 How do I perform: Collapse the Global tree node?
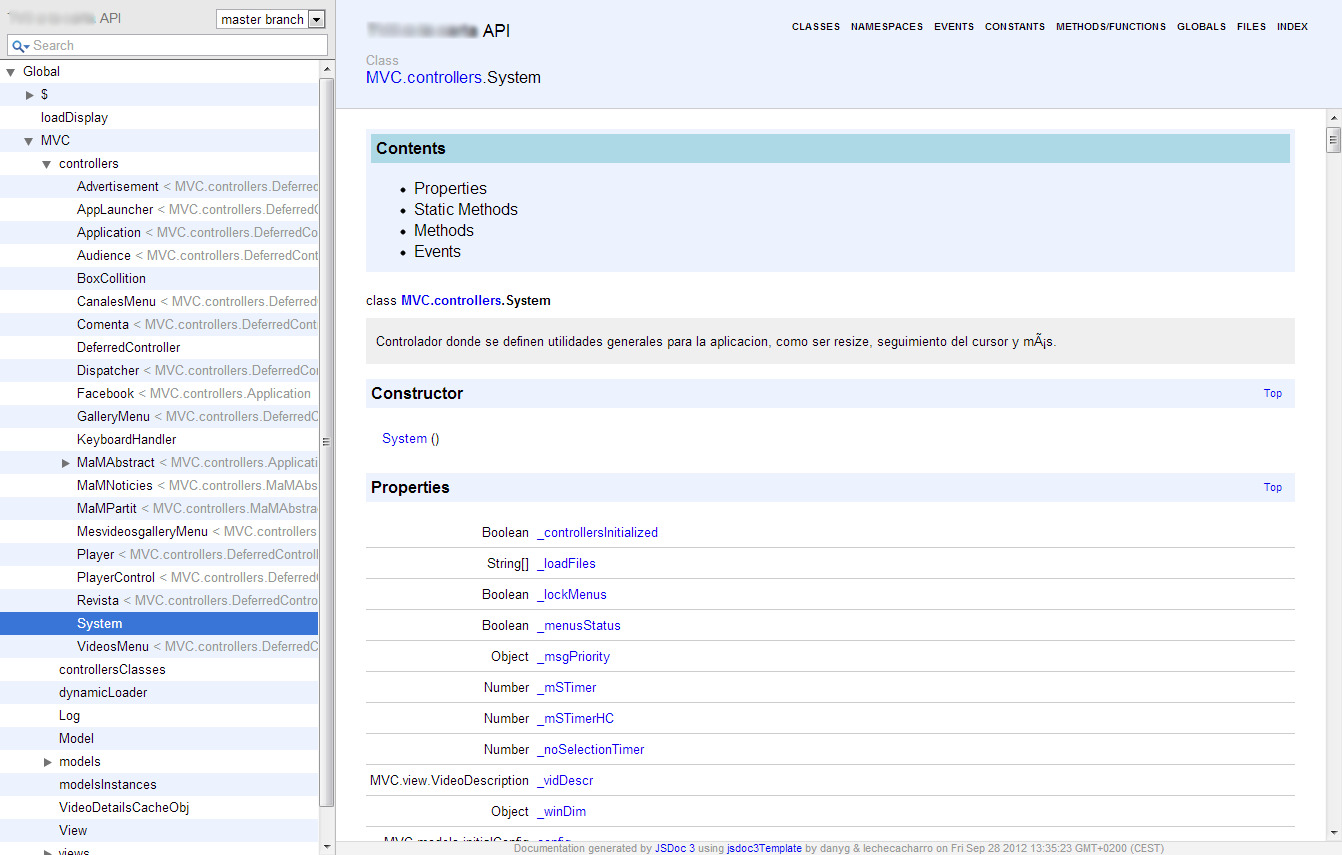click(x=11, y=72)
